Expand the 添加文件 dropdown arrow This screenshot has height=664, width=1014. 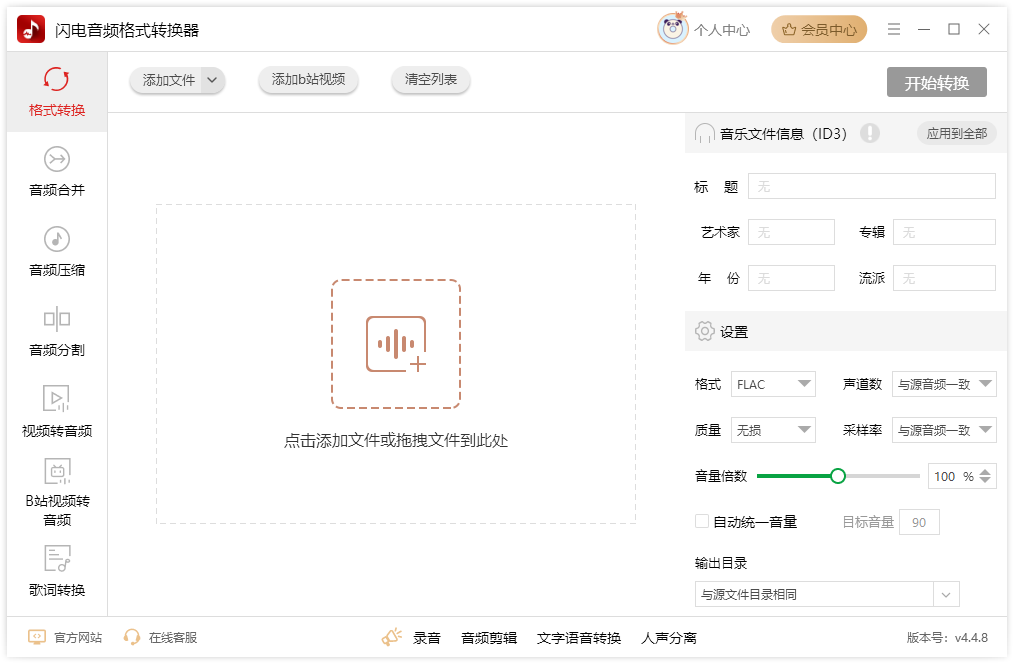click(x=212, y=80)
